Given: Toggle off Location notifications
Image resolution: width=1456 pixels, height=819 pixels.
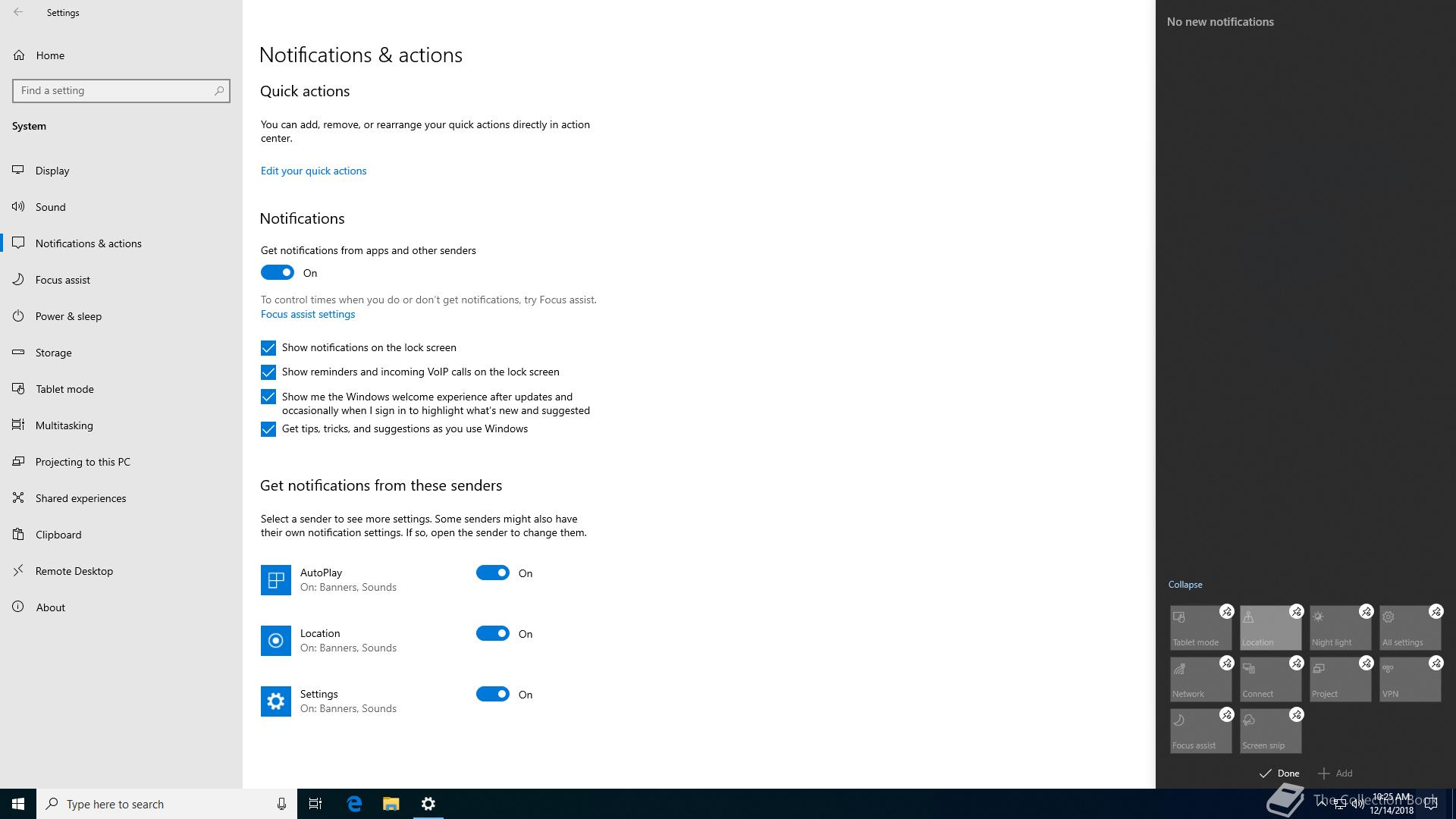Looking at the screenshot, I should (x=493, y=633).
